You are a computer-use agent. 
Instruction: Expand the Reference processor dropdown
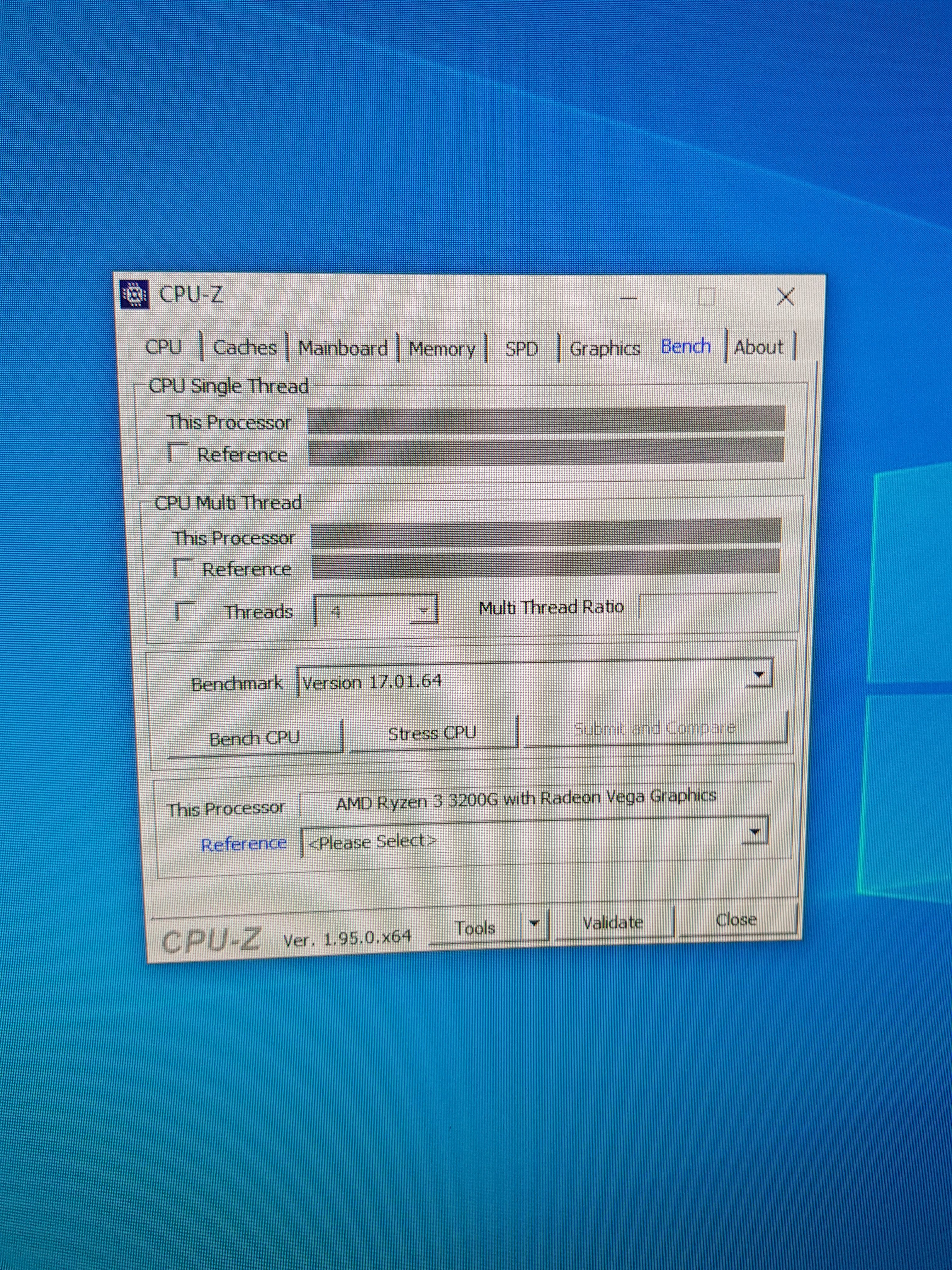755,832
